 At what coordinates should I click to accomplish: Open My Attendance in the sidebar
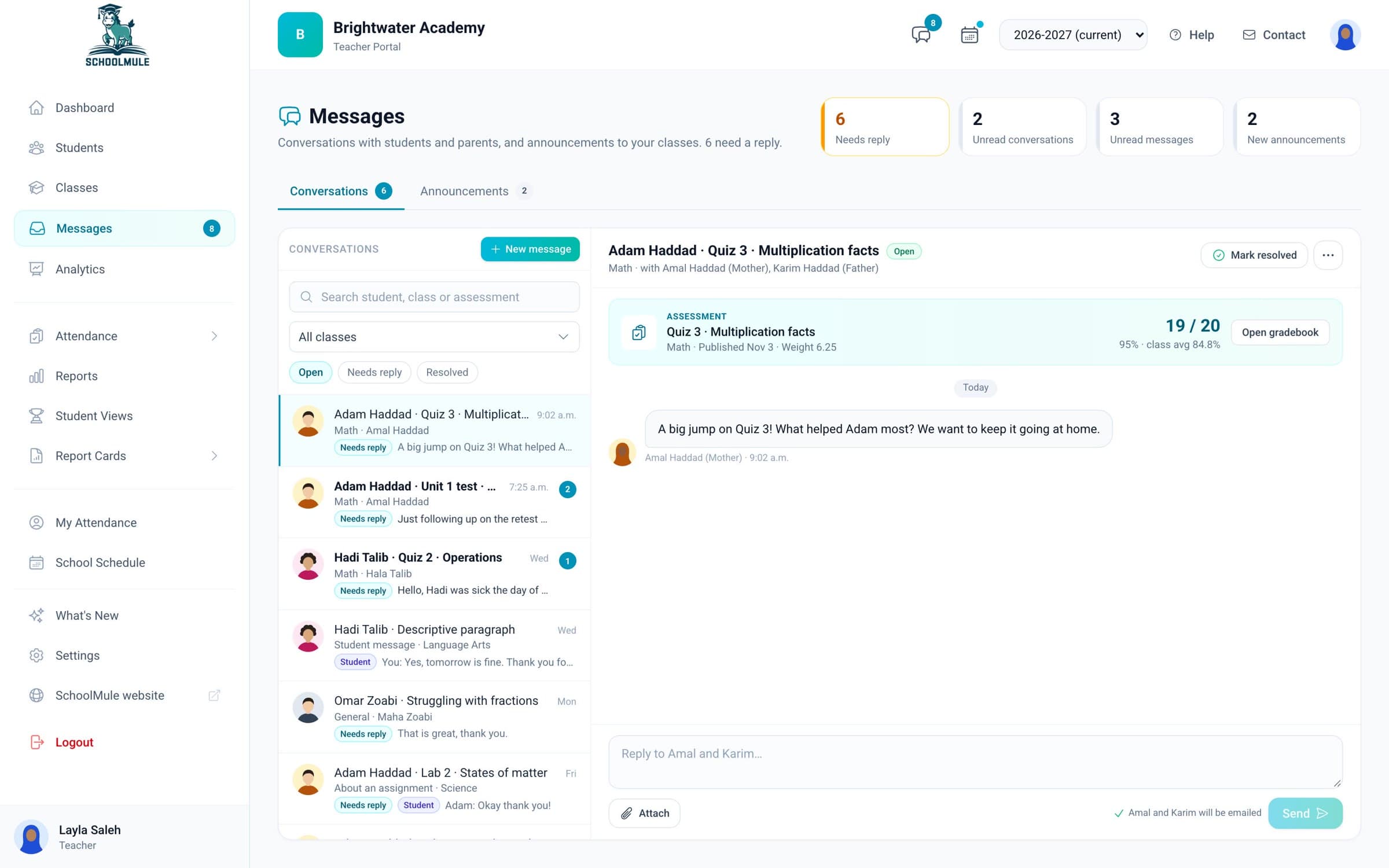pyautogui.click(x=124, y=523)
